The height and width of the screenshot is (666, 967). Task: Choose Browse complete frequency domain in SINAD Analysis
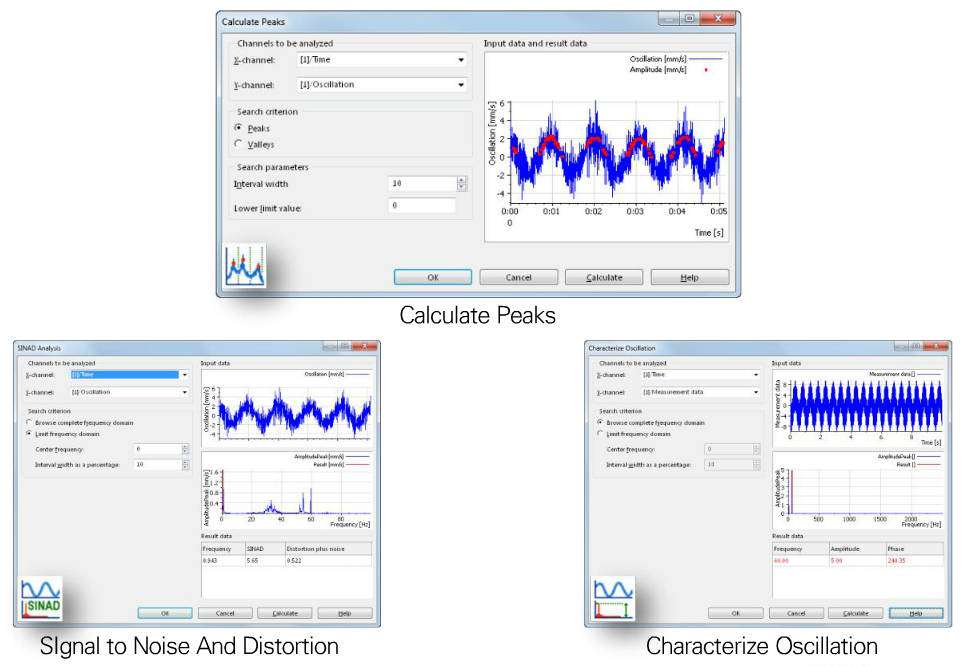point(29,423)
